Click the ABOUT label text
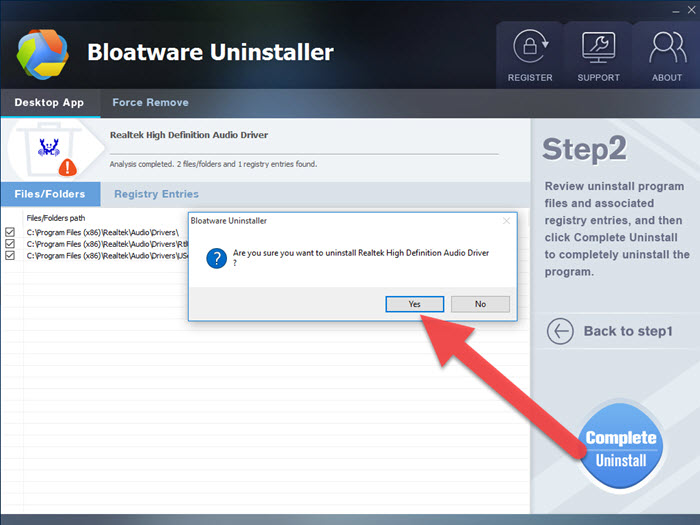700x525 pixels. click(x=667, y=78)
